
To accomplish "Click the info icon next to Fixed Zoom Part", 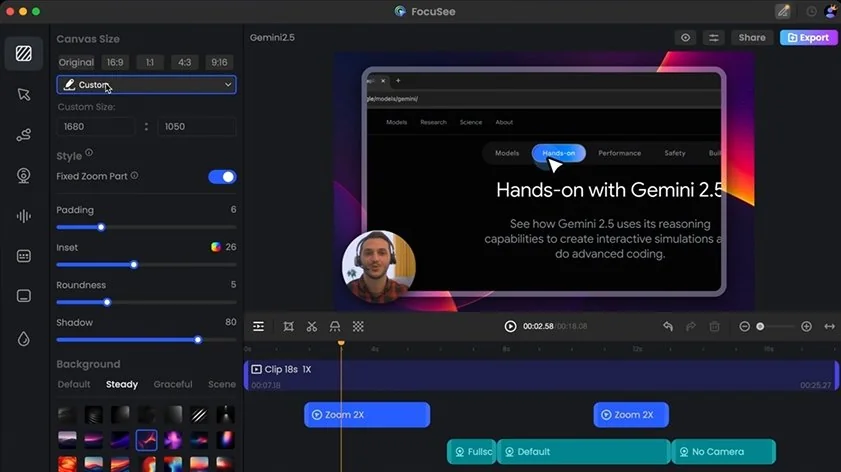I will (x=135, y=175).
